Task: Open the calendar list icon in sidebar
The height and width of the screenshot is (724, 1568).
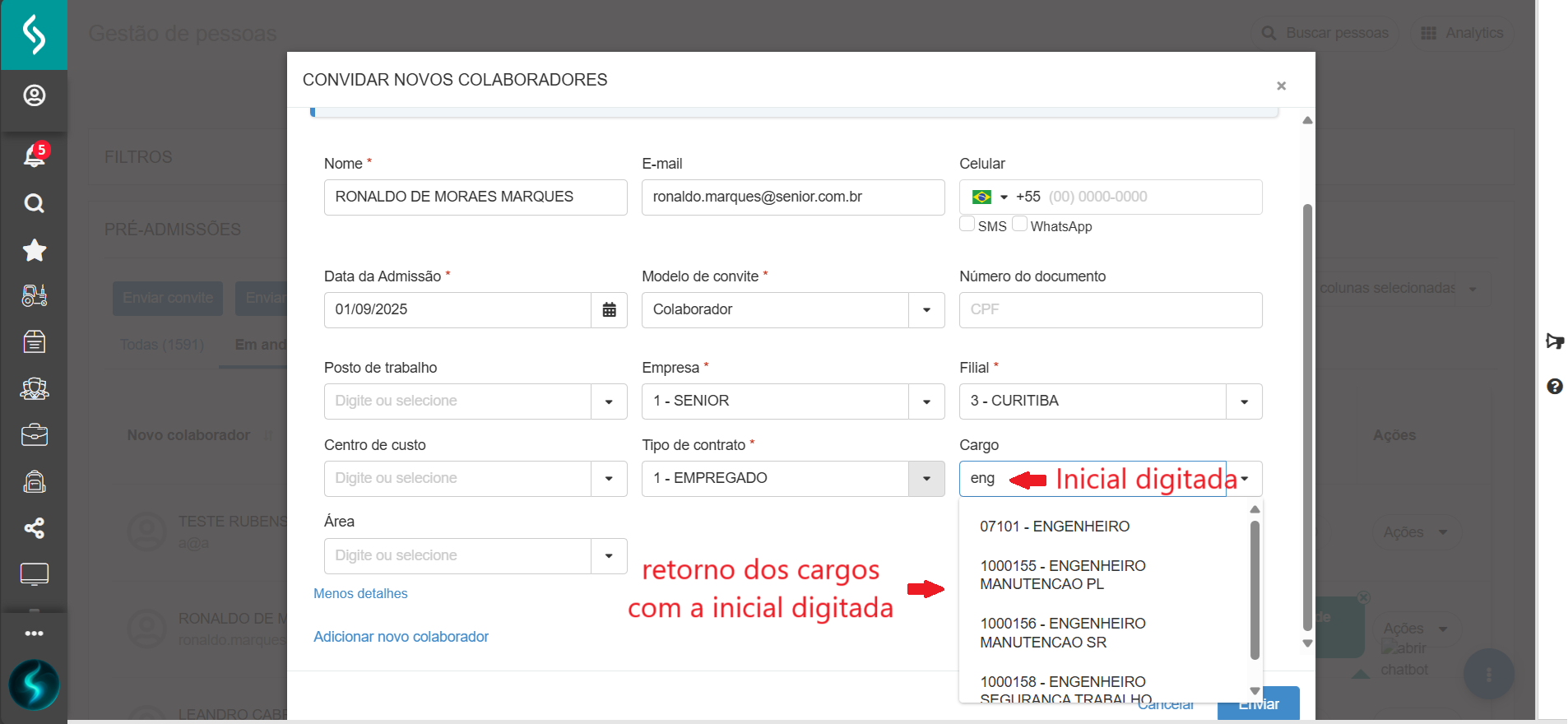Action: (x=34, y=341)
